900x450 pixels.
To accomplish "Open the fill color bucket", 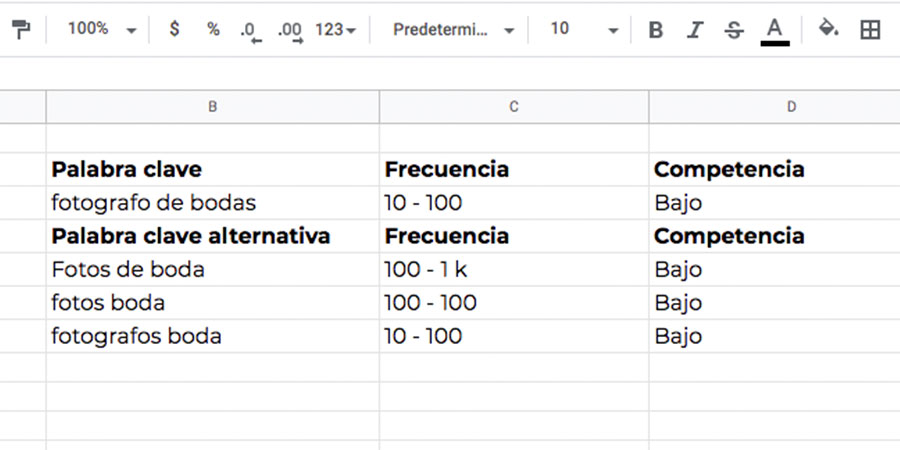I will (x=828, y=28).
